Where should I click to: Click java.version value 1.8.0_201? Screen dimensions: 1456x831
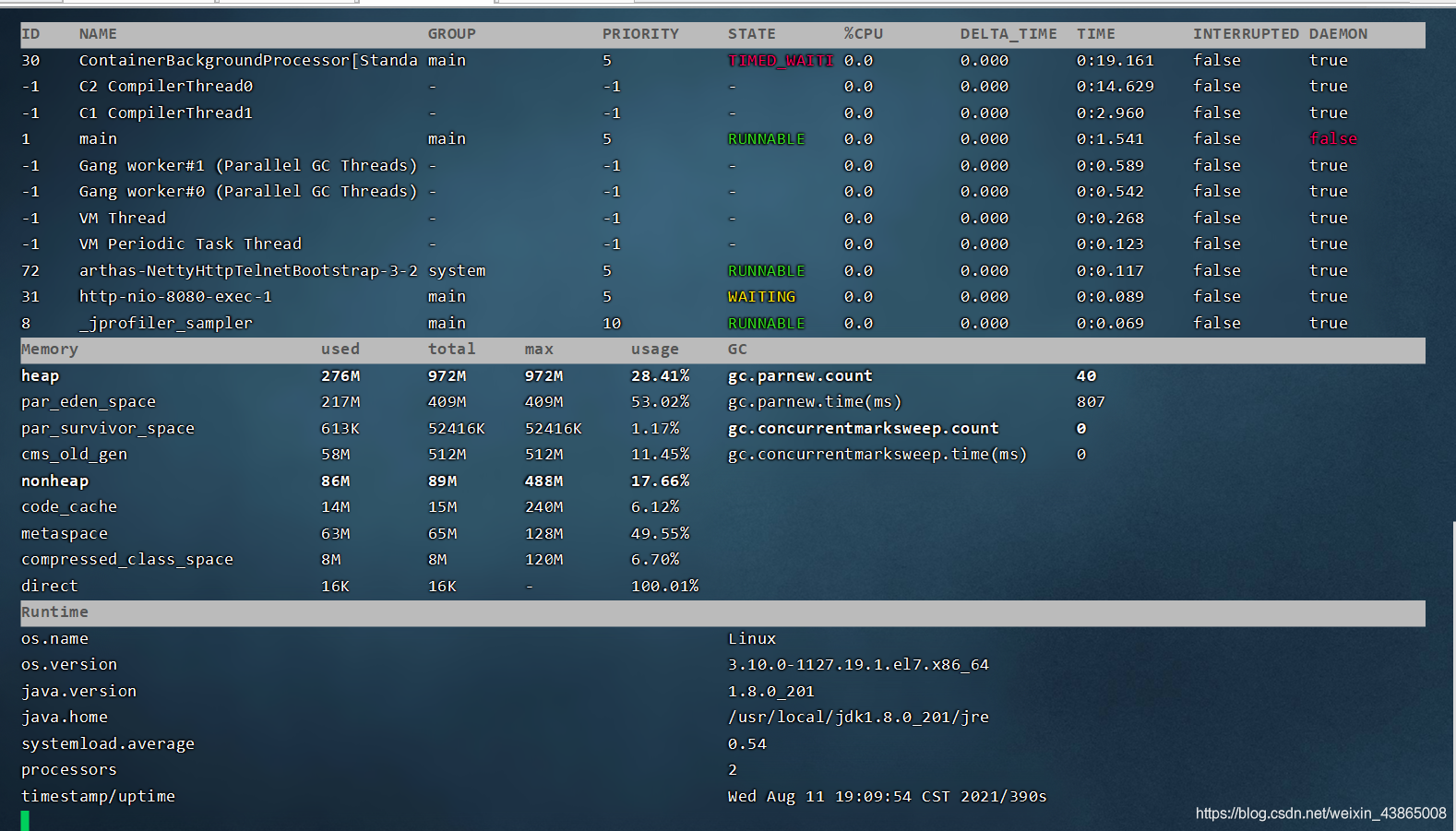click(771, 691)
